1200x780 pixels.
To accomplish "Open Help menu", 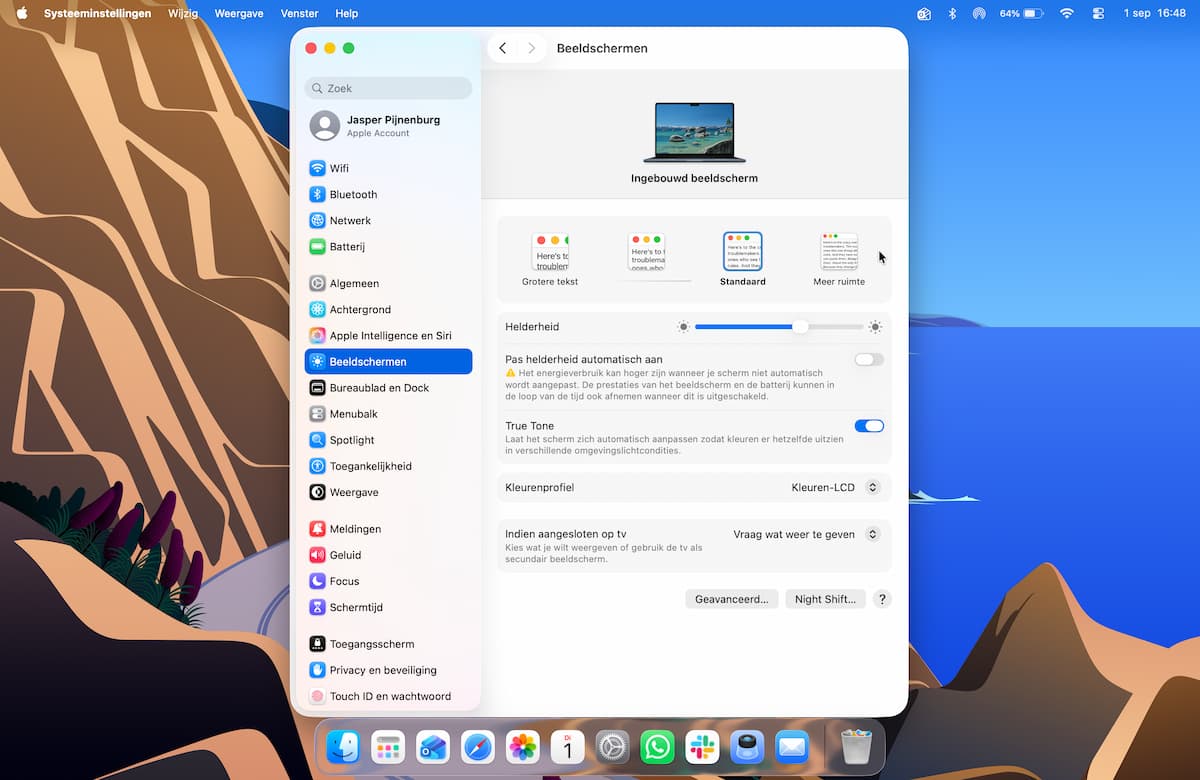I will (x=347, y=13).
